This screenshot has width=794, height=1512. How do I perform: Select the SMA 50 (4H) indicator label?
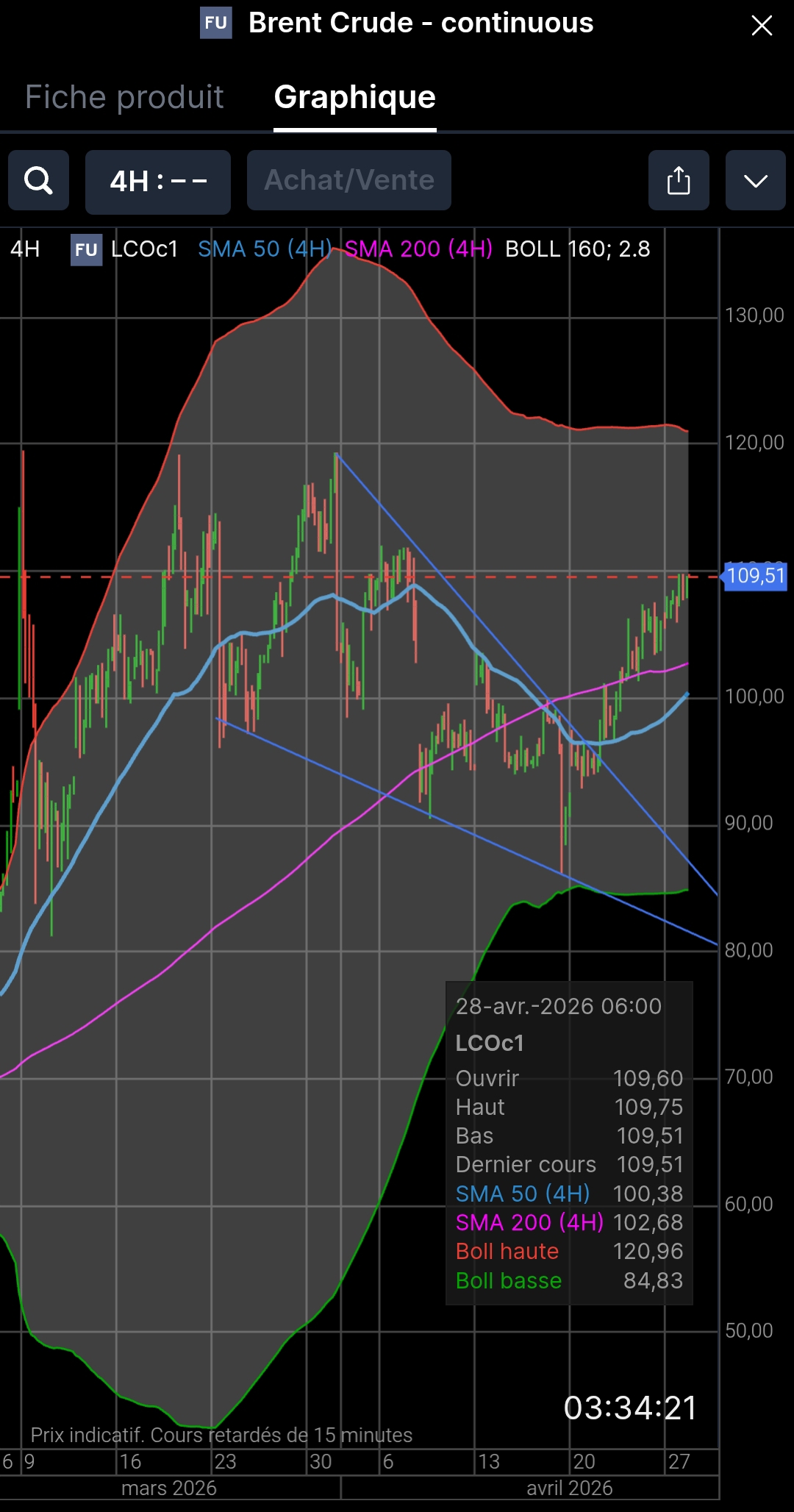point(265,249)
